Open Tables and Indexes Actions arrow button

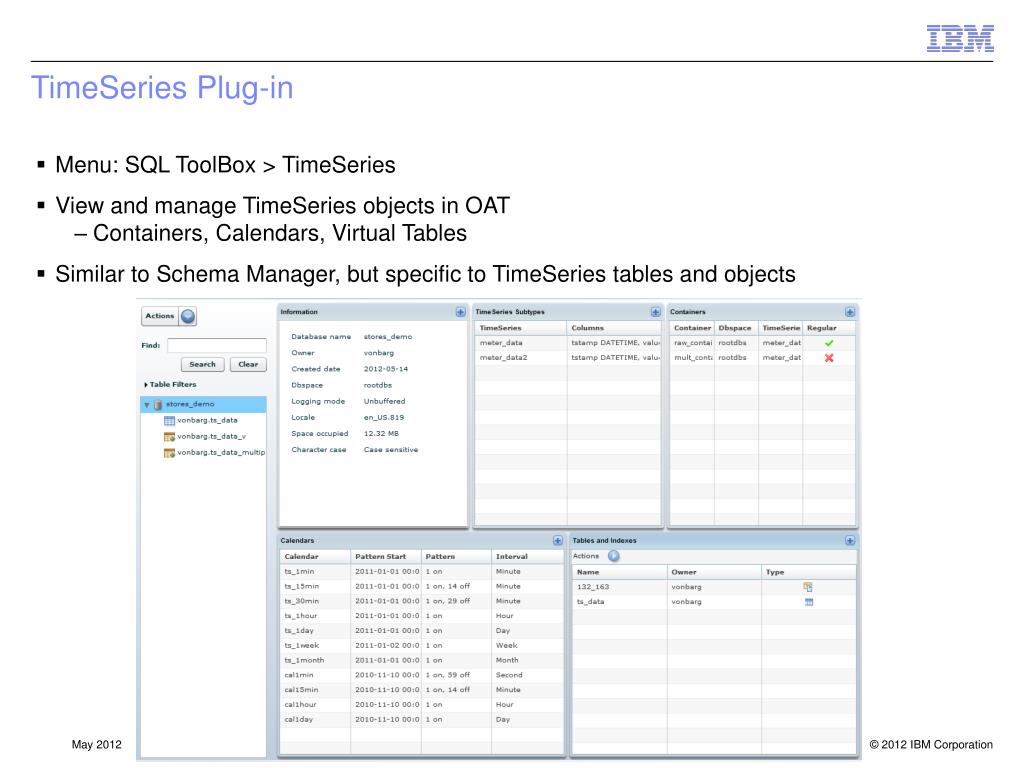614,556
